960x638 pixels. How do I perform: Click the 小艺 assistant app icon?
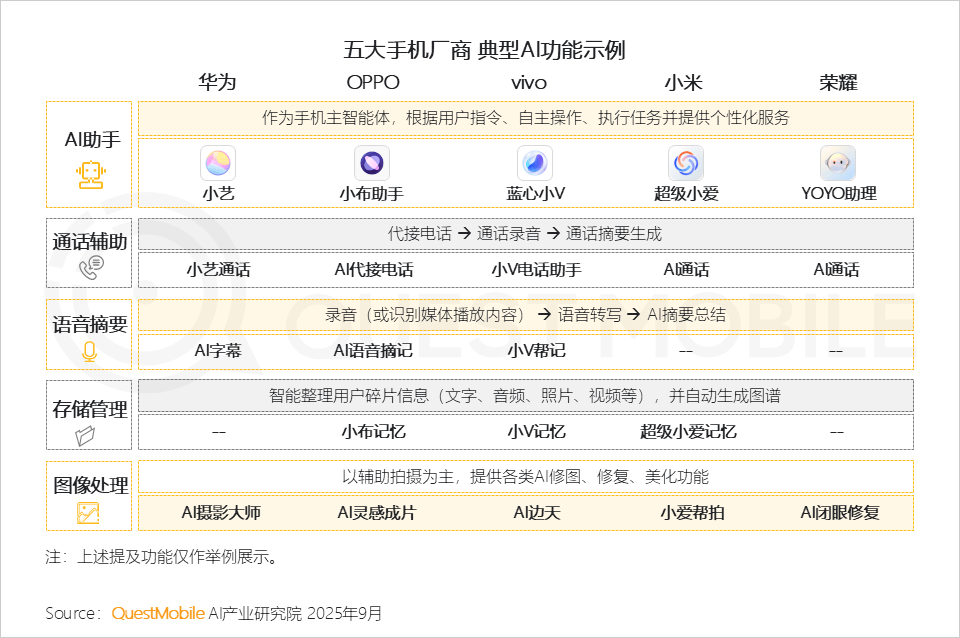[x=218, y=163]
